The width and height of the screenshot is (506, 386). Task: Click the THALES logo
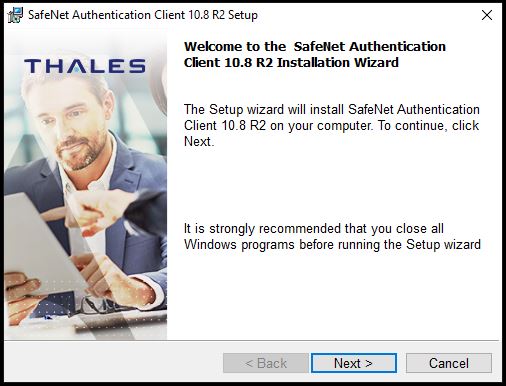point(85,66)
